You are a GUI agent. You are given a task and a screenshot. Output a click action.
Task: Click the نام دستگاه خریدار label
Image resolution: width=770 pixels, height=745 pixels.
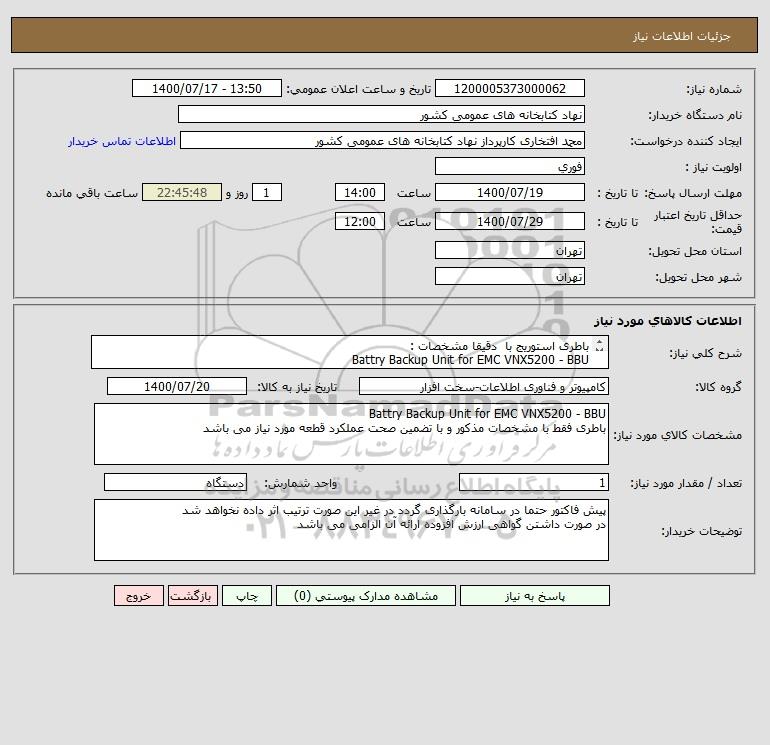tap(695, 115)
